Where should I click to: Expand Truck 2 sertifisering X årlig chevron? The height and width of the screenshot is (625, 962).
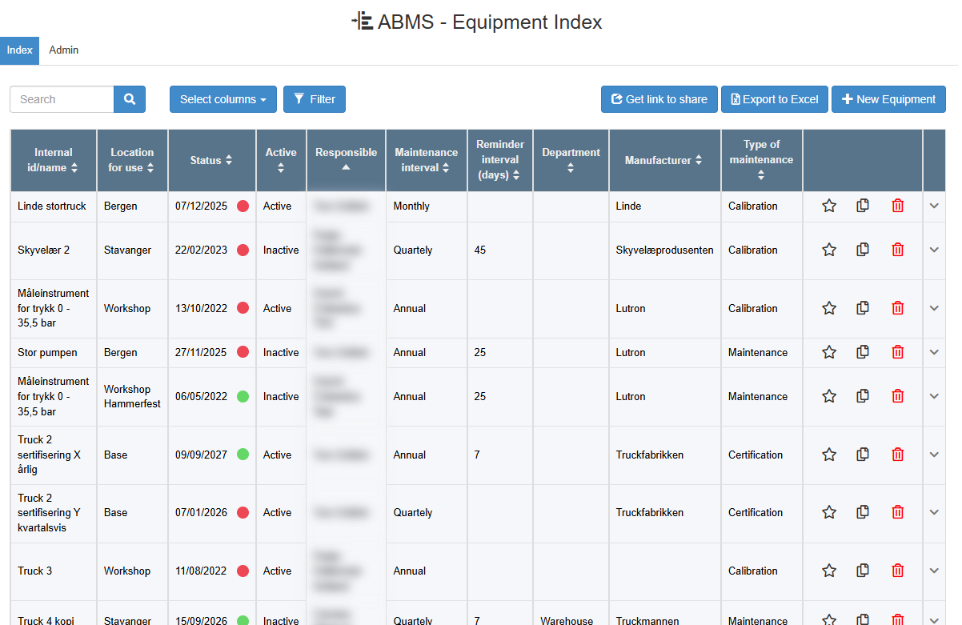[x=934, y=454]
